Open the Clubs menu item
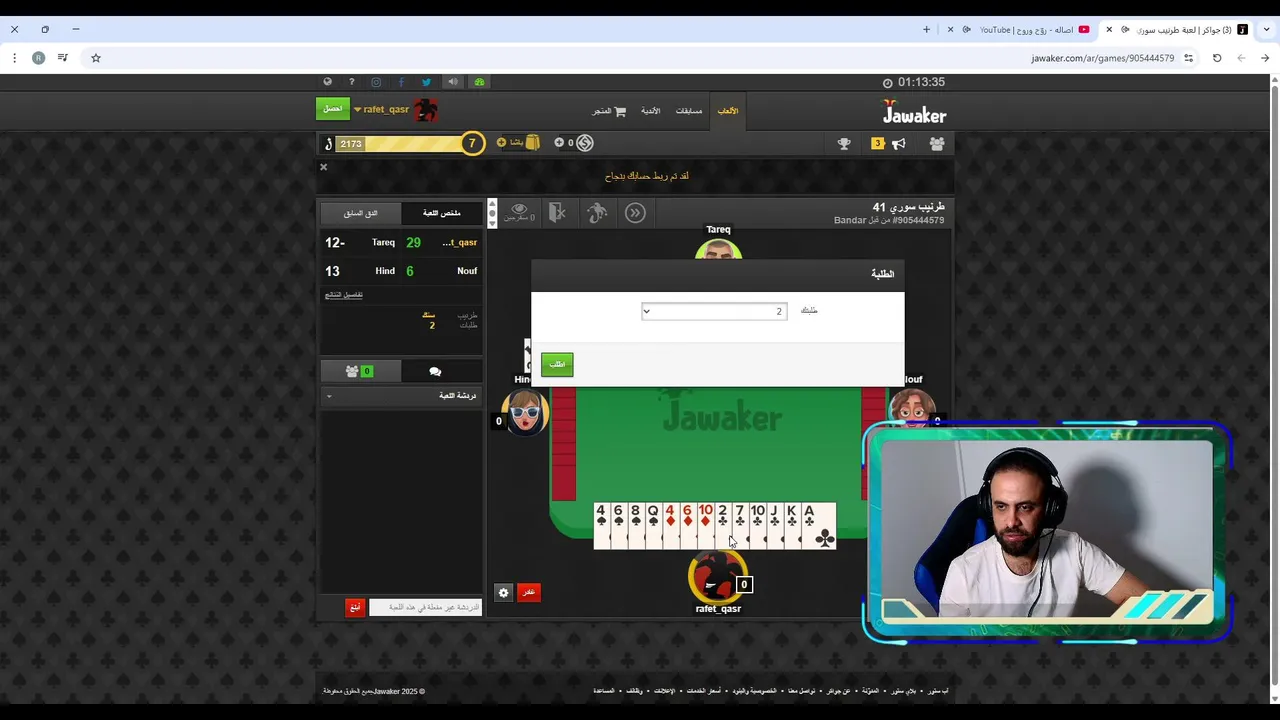This screenshot has width=1280, height=720. 651,111
